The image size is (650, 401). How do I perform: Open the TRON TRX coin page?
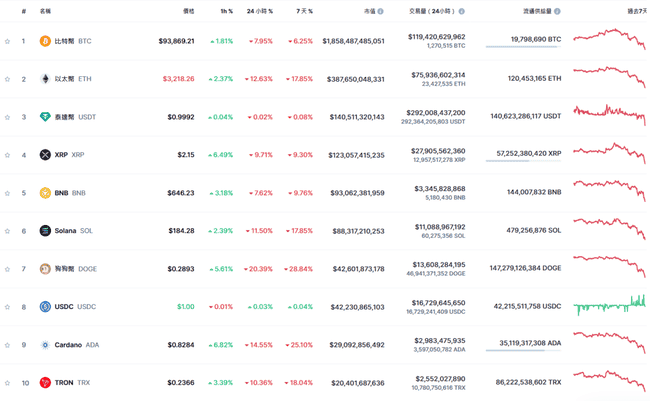click(x=72, y=382)
